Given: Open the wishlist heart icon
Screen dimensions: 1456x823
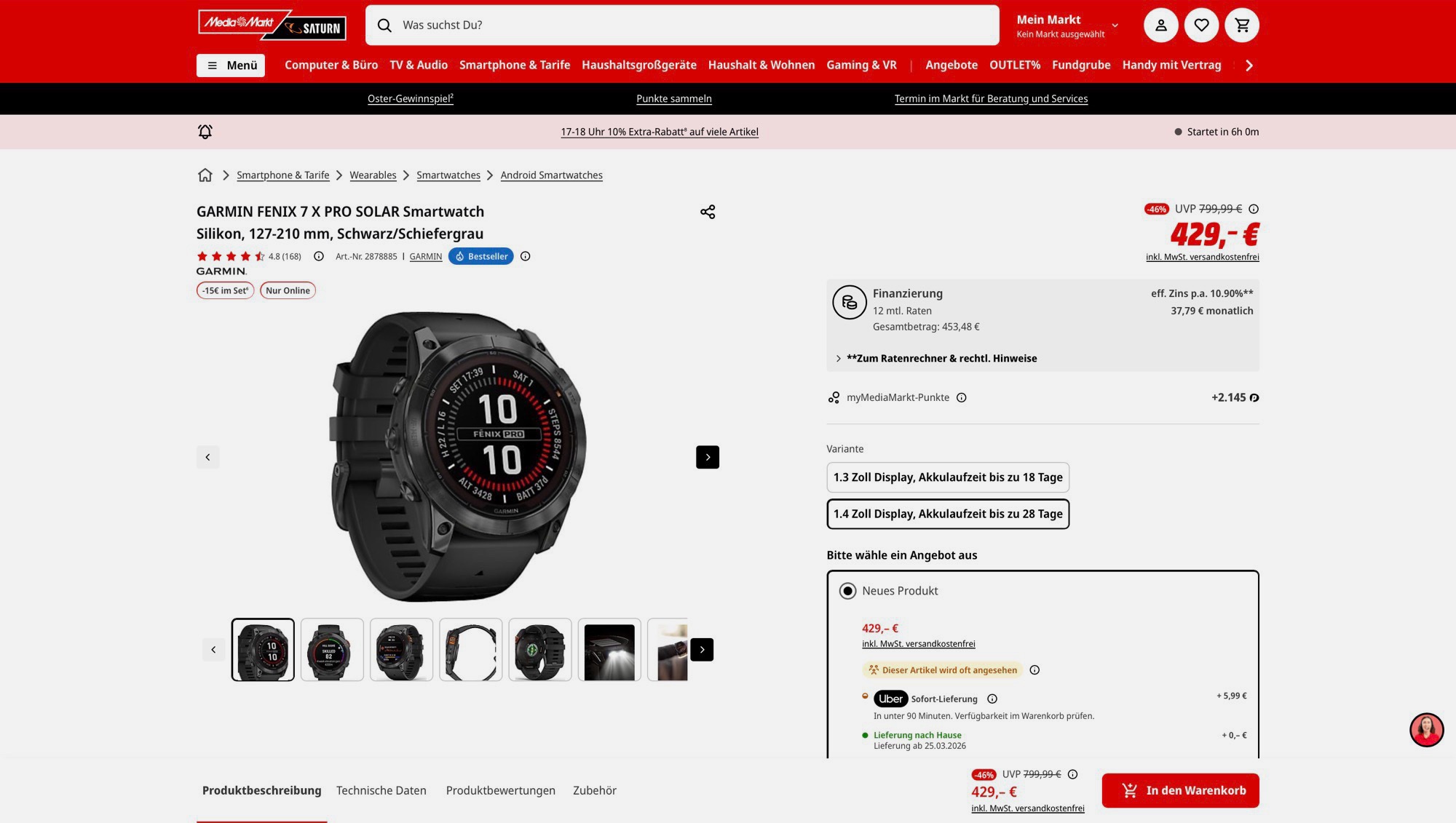Looking at the screenshot, I should pos(1201,25).
